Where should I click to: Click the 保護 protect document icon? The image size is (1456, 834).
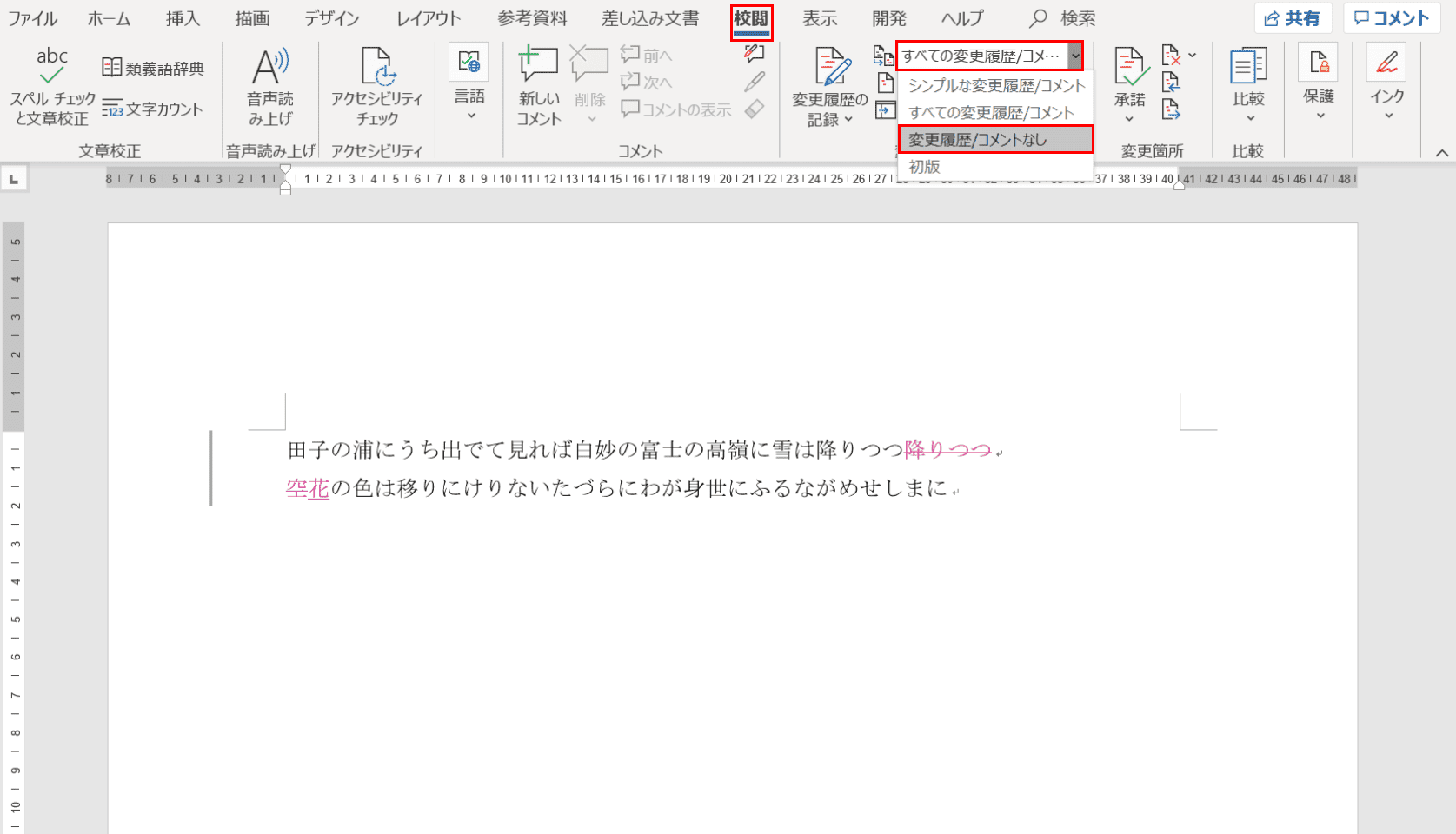pos(1319,63)
